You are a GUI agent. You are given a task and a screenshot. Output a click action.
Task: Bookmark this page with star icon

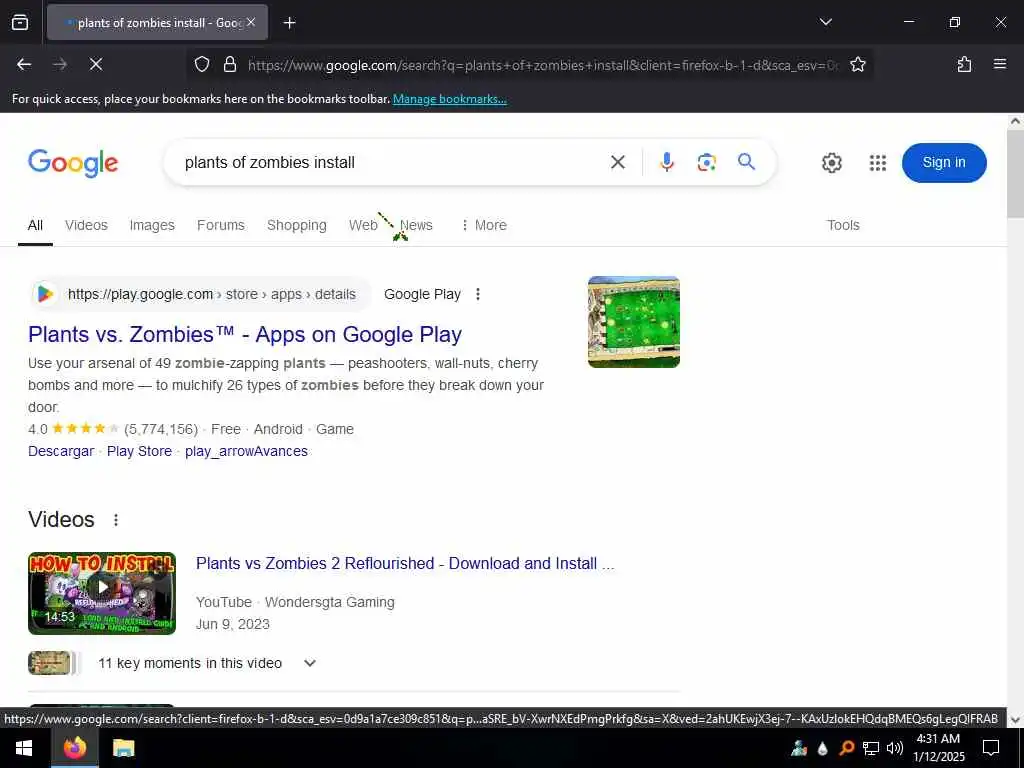(857, 64)
